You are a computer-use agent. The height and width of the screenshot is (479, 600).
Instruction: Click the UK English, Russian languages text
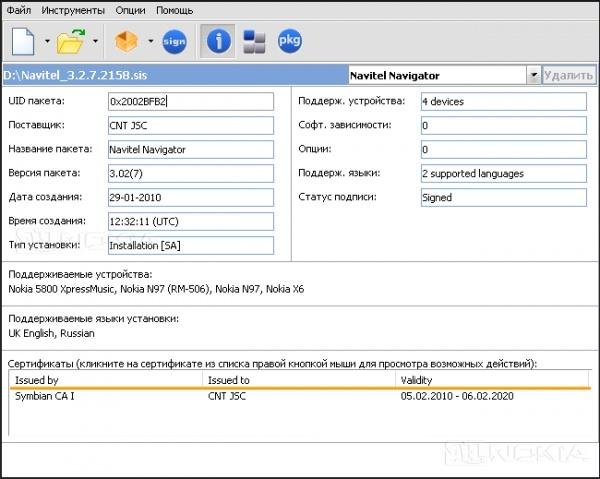(51, 333)
